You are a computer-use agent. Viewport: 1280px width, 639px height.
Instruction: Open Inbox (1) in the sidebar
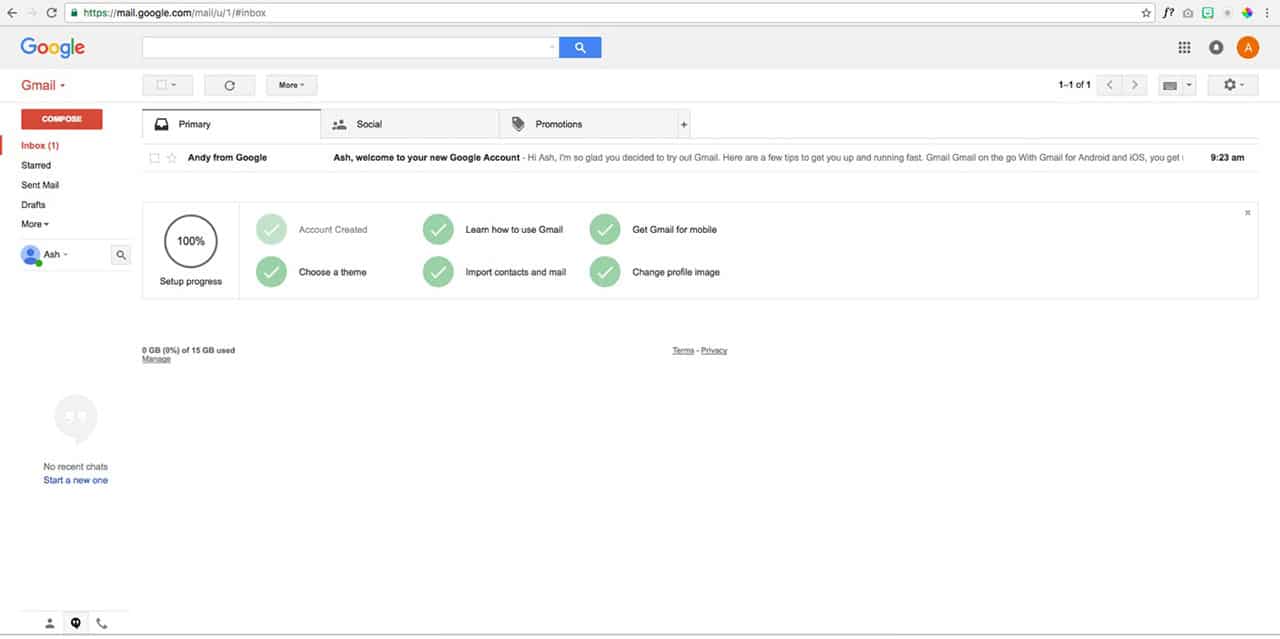(x=40, y=146)
